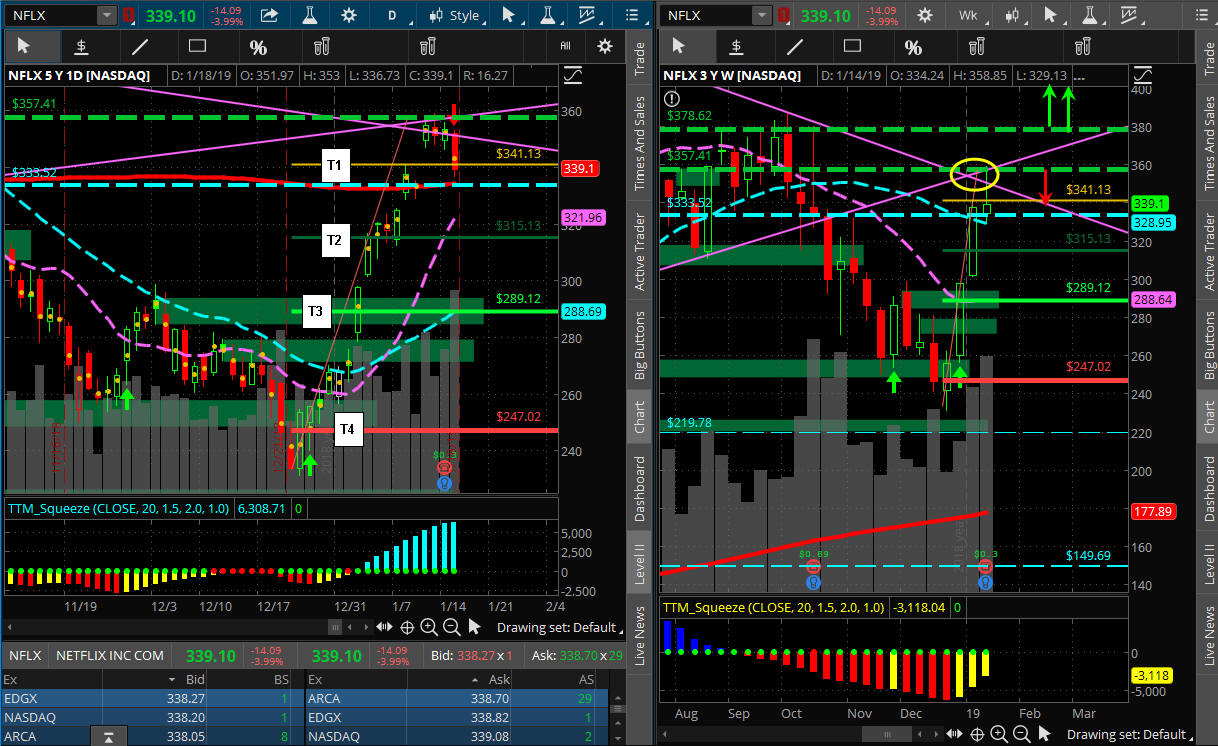Open the Style dropdown menu
This screenshot has height=746, width=1218.
(x=456, y=16)
